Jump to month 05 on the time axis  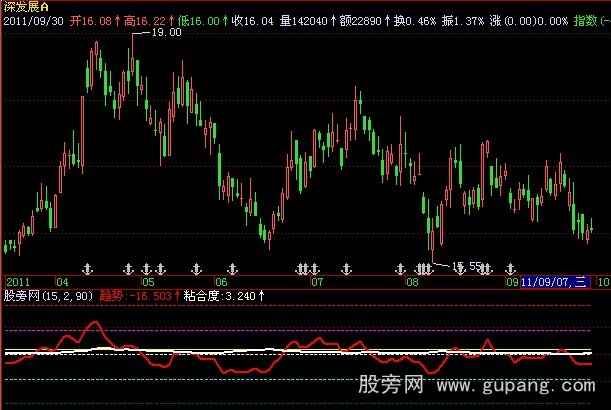coord(148,282)
